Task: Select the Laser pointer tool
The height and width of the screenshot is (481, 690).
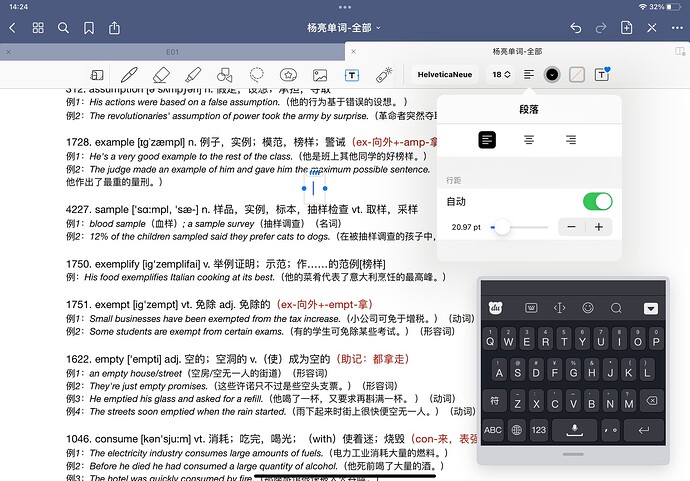Action: point(384,75)
